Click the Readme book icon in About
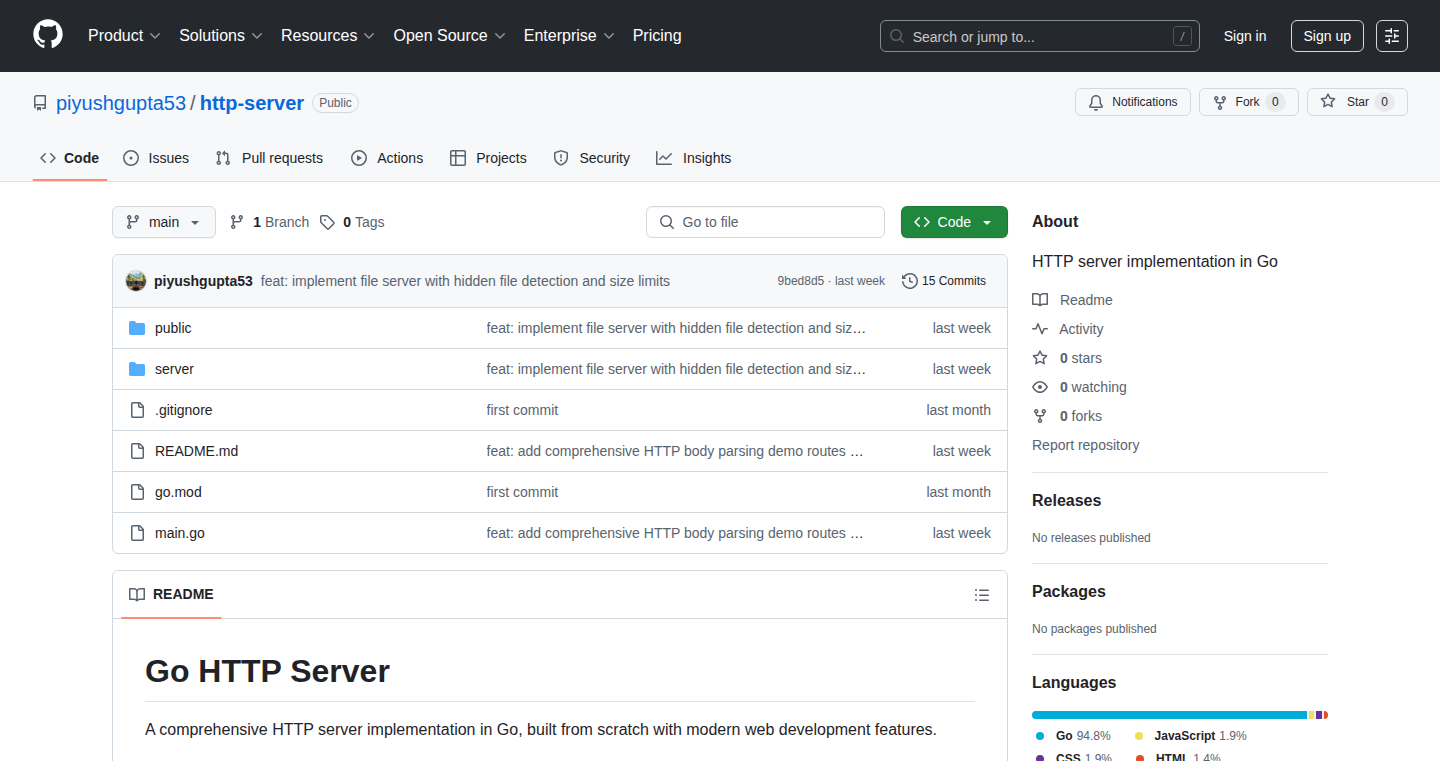Image resolution: width=1440 pixels, height=761 pixels. pyautogui.click(x=1040, y=300)
